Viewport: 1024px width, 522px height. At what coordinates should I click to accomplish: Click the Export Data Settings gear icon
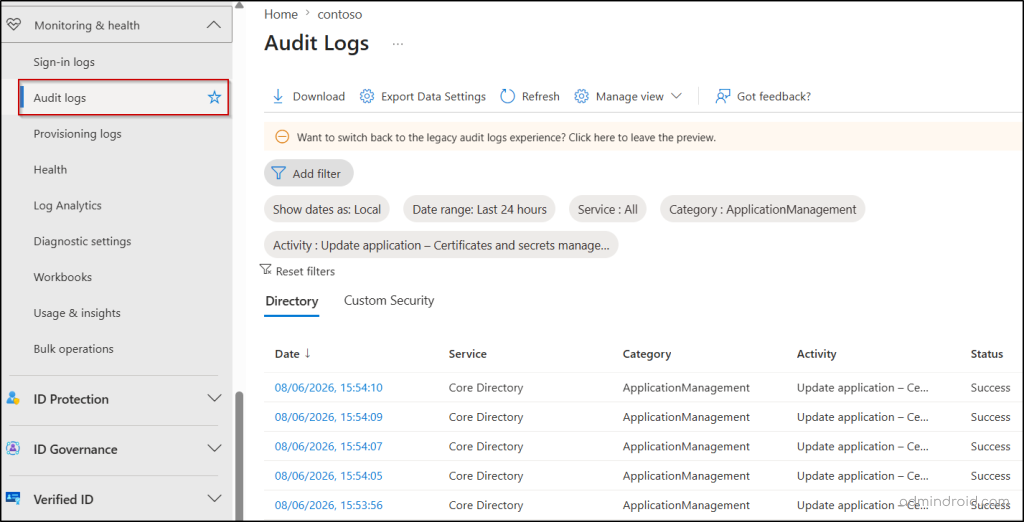366,96
